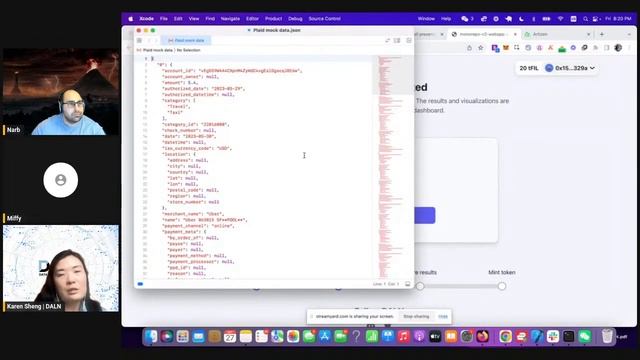Open the Window menu
640x360 pixels.
coord(426,19)
